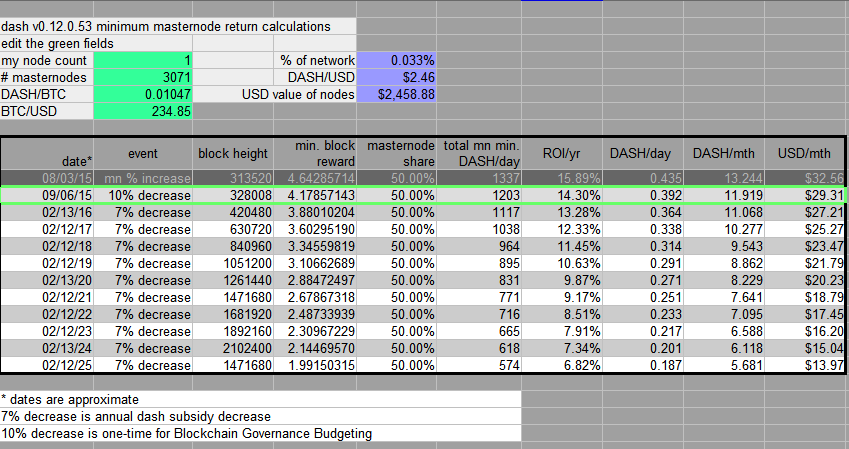
Task: Select the ROI/yr cell 14.30%
Action: click(x=561, y=195)
